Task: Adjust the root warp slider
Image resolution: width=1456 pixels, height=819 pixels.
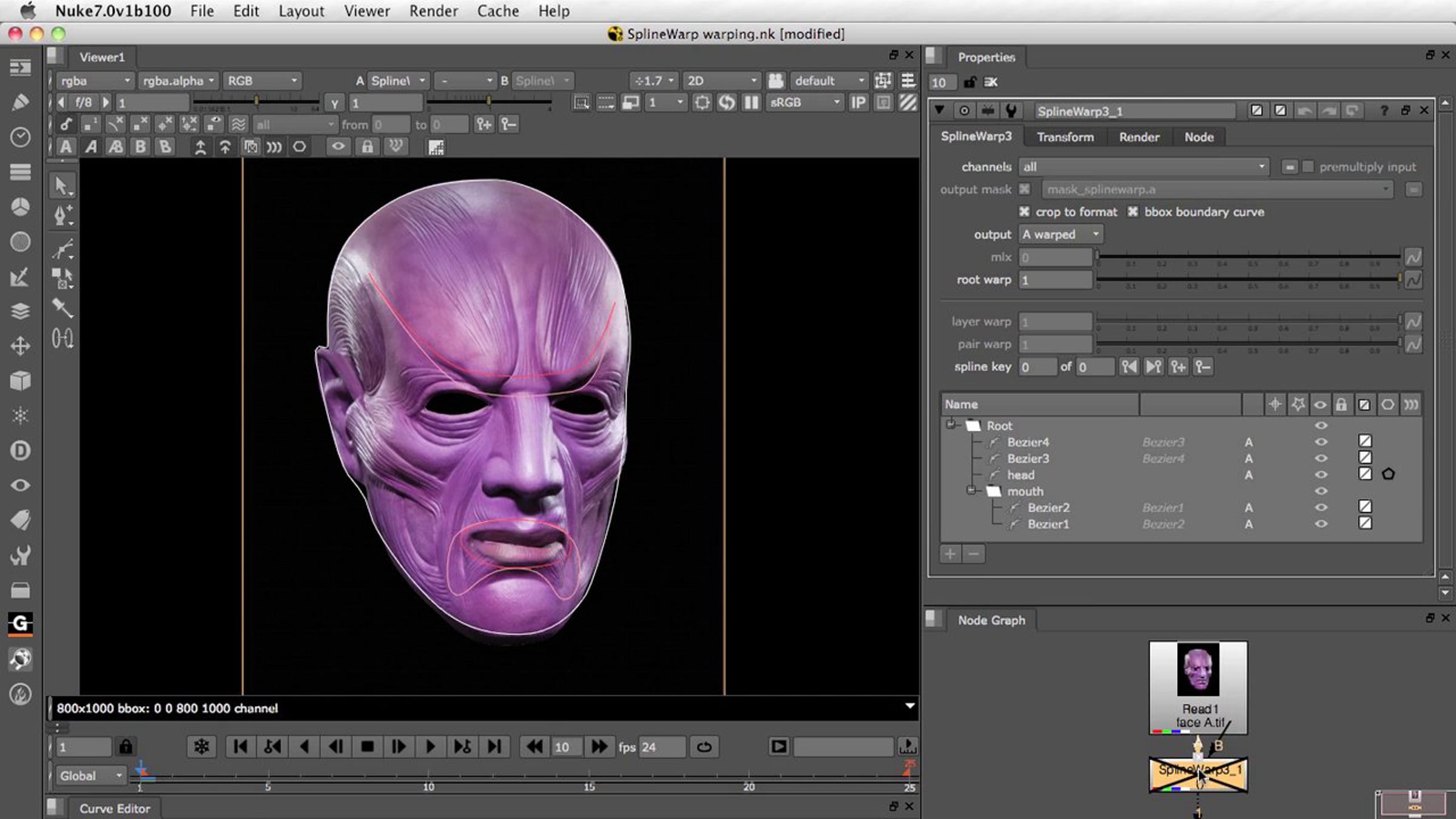Action: click(1249, 280)
